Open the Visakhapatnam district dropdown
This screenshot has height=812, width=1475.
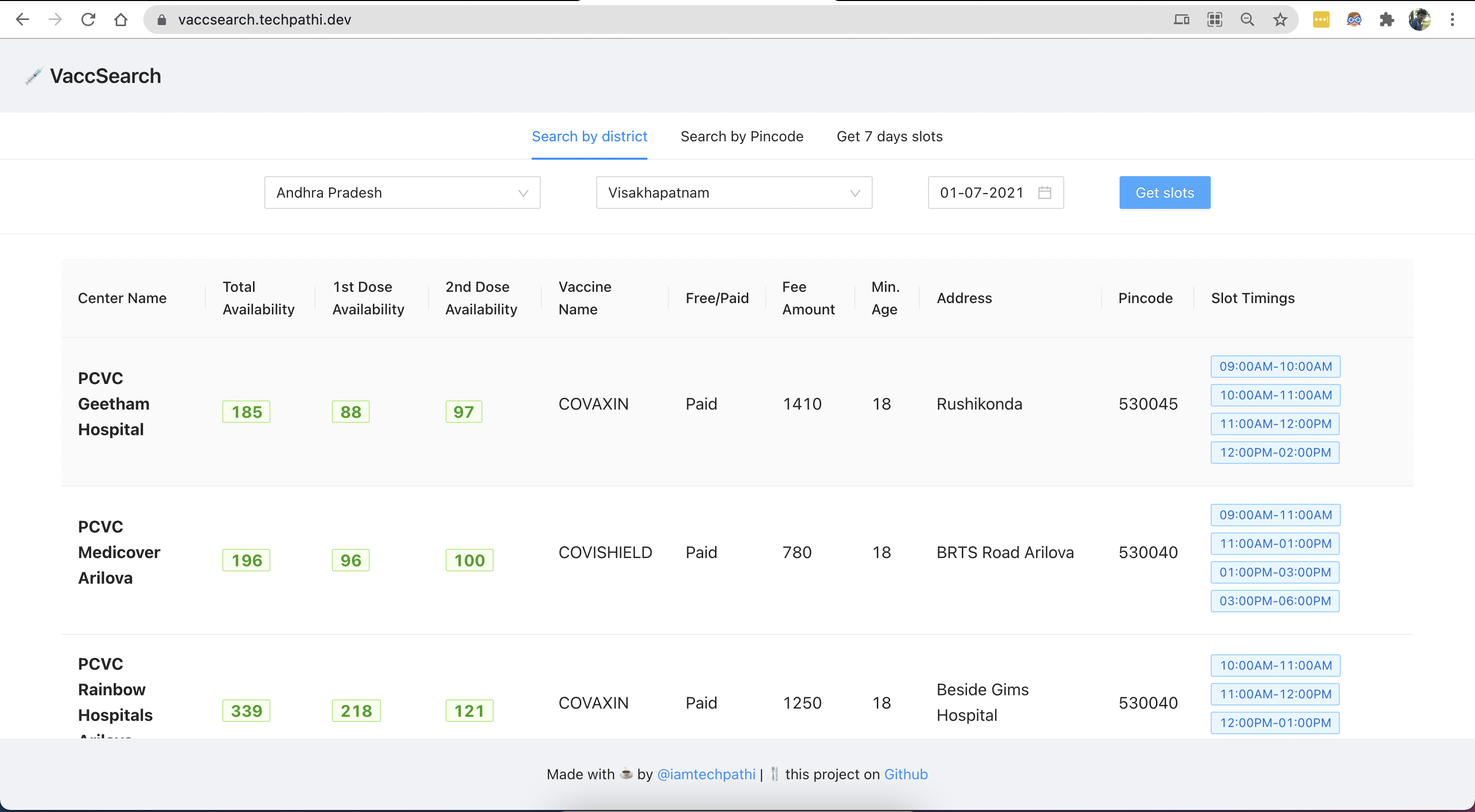[x=733, y=193]
